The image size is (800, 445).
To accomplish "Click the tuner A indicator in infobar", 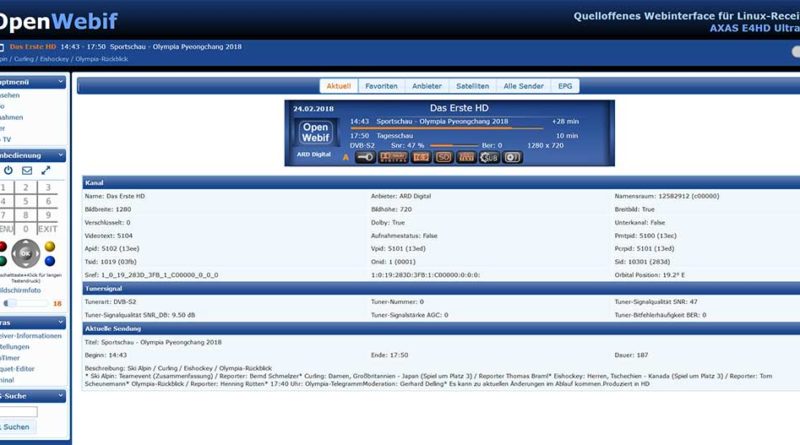I will [x=345, y=158].
